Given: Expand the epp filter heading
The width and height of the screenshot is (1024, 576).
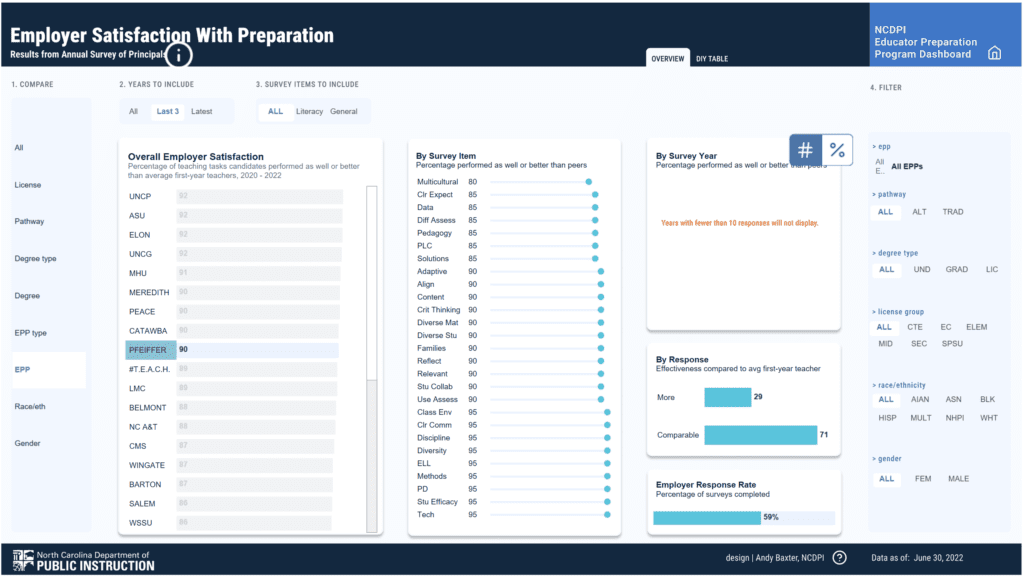Looking at the screenshot, I should (882, 147).
